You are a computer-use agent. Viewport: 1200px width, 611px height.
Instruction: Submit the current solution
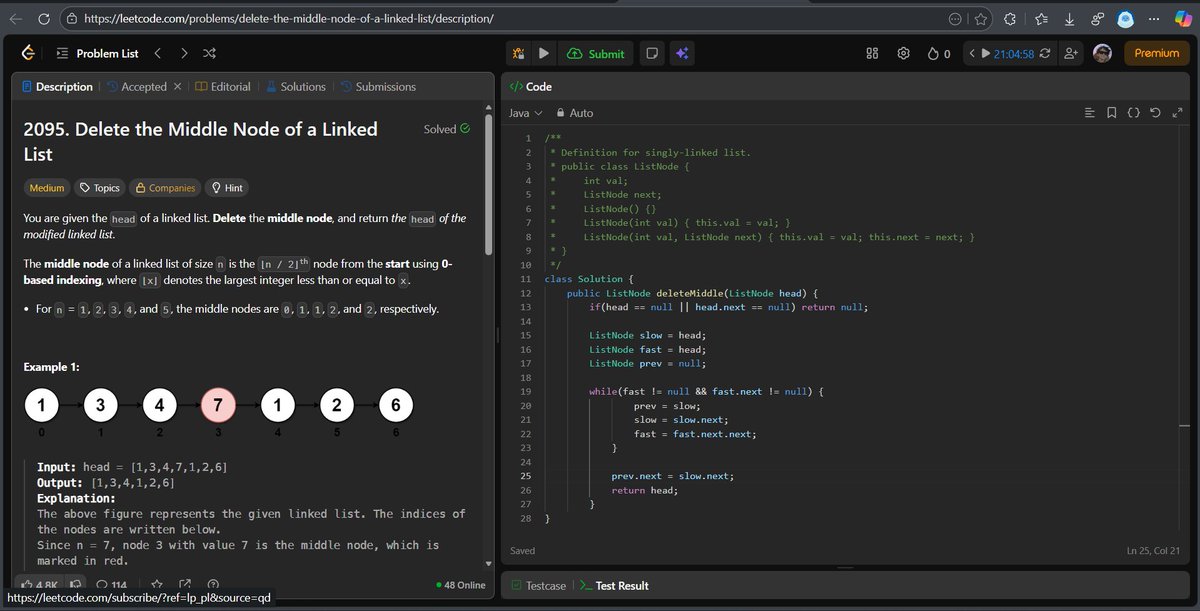[596, 53]
